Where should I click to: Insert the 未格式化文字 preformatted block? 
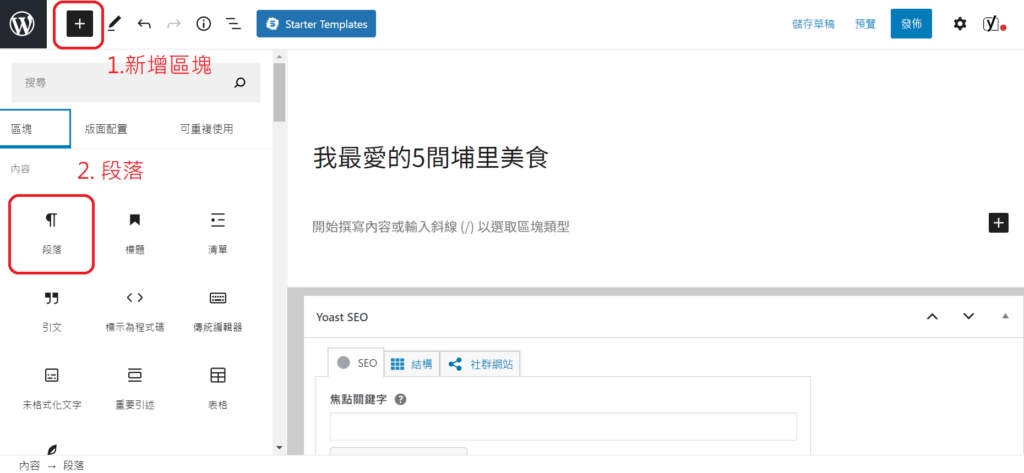pos(52,389)
